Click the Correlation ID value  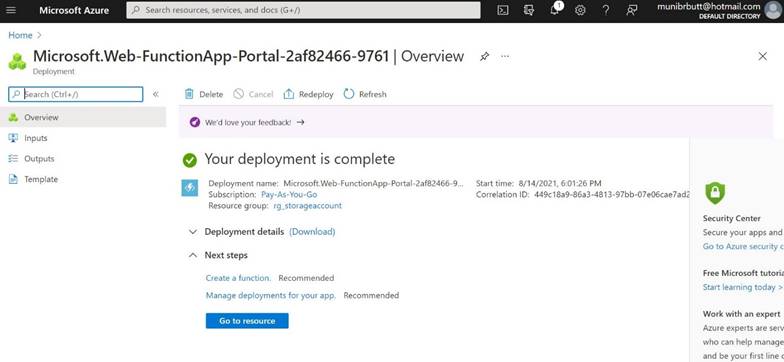point(611,194)
